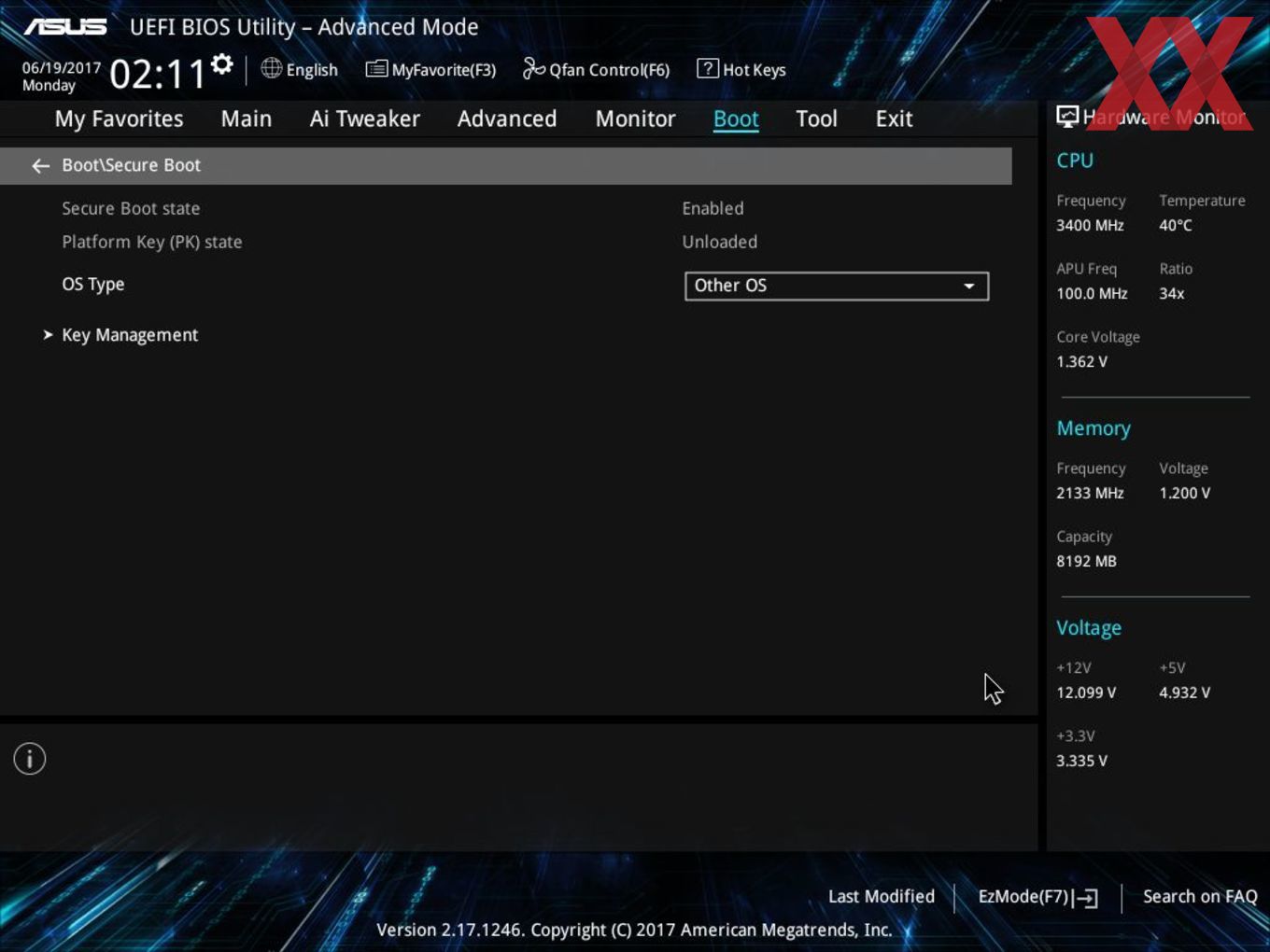The width and height of the screenshot is (1270, 952).
Task: Click the ASUS logo
Action: coord(65,27)
